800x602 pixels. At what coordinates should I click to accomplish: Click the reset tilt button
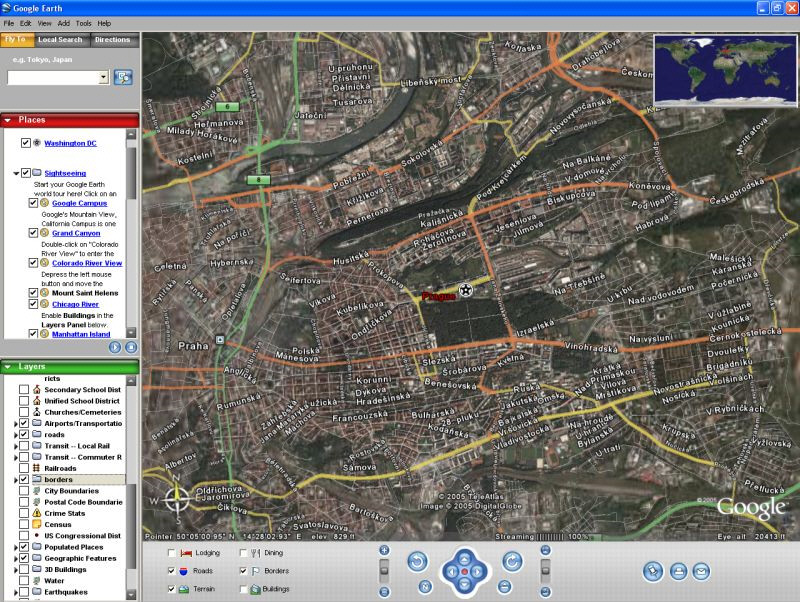click(x=505, y=587)
